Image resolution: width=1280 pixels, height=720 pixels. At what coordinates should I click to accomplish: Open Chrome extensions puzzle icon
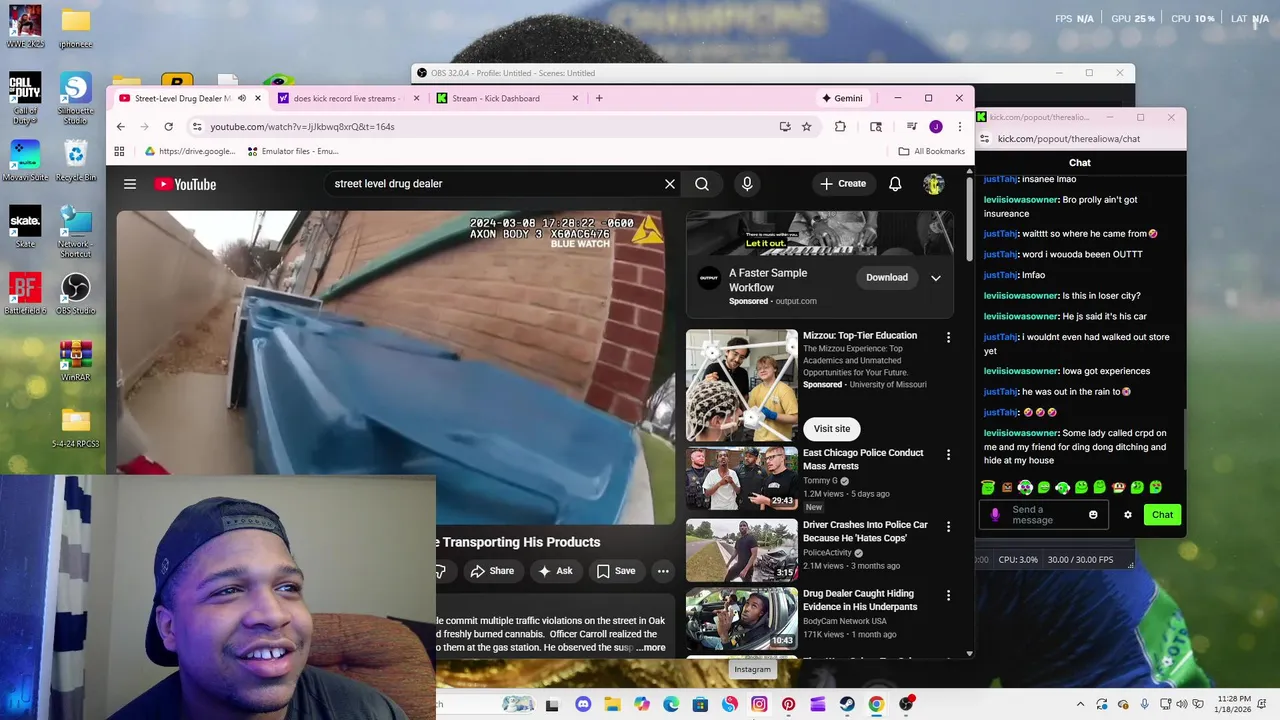pos(840,127)
